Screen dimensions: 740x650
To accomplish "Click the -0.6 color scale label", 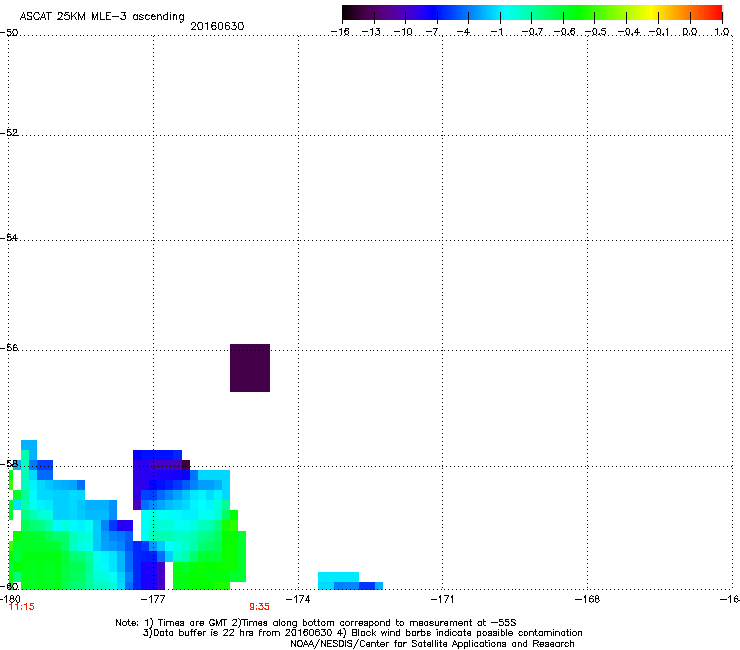I will point(563,32).
